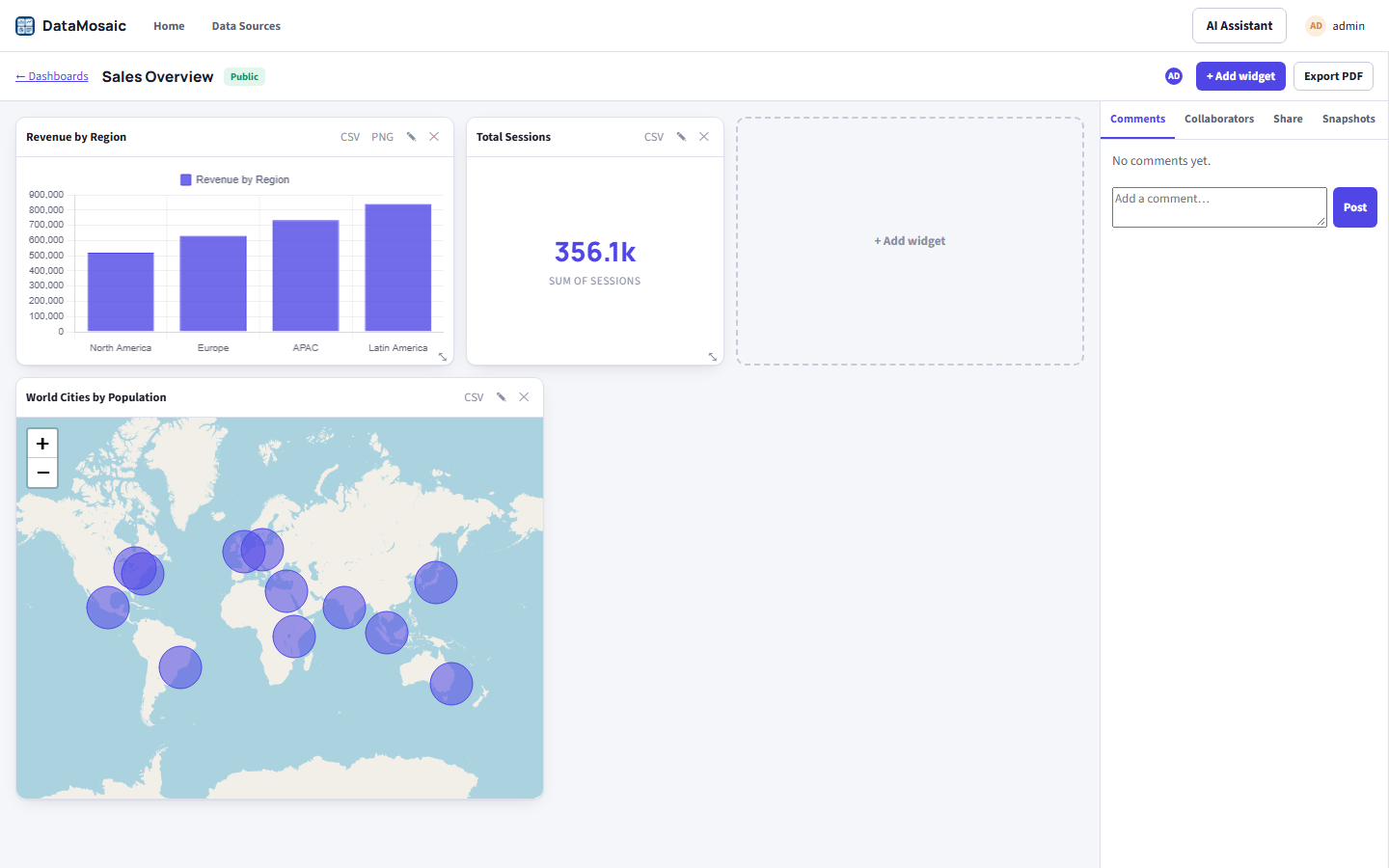Download Revenue by Region as PNG
1389x868 pixels.
coord(382,137)
